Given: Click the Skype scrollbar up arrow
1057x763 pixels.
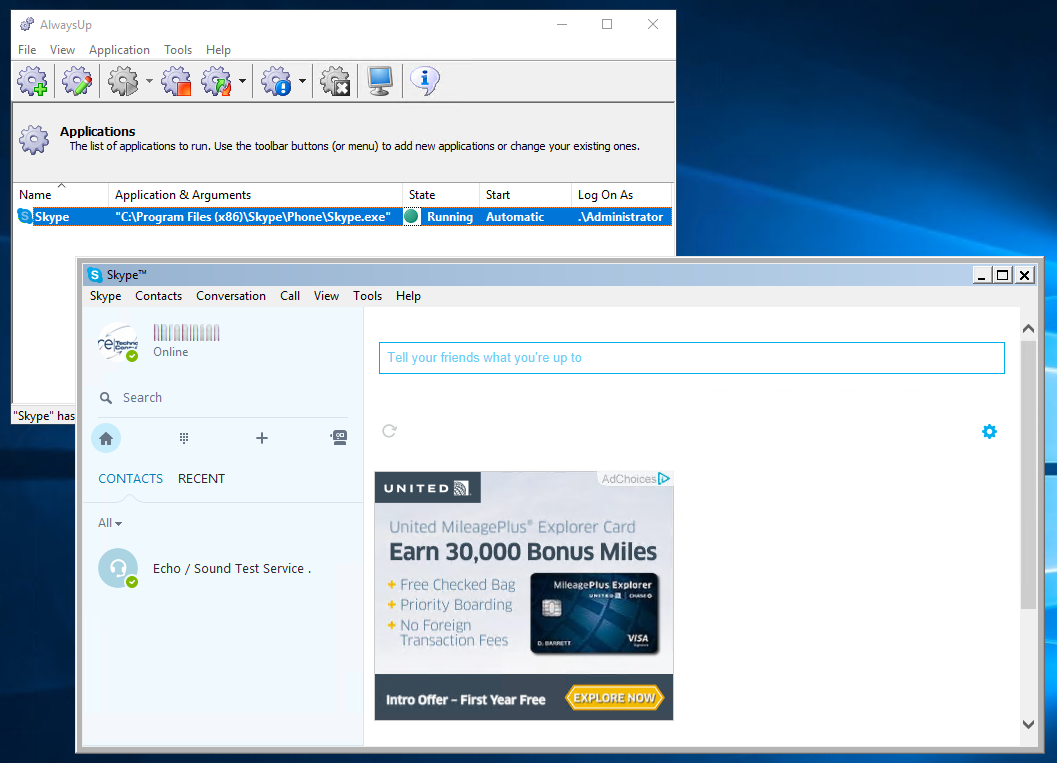Looking at the screenshot, I should click(x=1028, y=329).
